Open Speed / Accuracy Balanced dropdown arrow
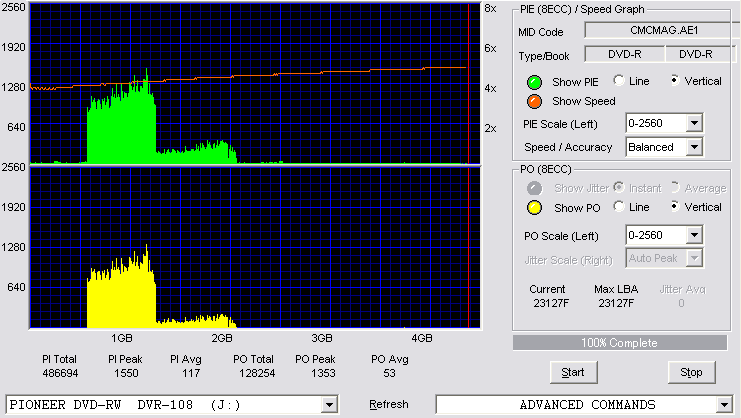741x418 pixels. [694, 147]
